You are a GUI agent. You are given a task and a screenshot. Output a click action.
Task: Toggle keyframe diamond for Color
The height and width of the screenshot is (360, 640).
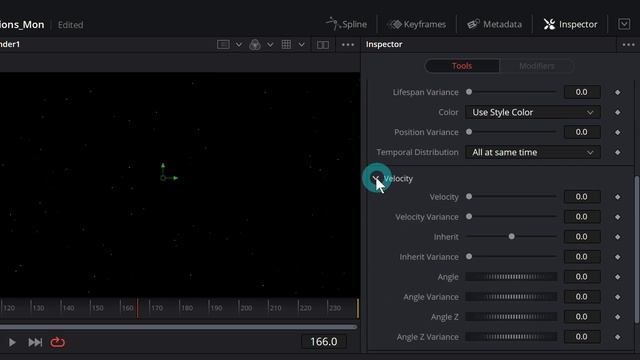(x=618, y=112)
